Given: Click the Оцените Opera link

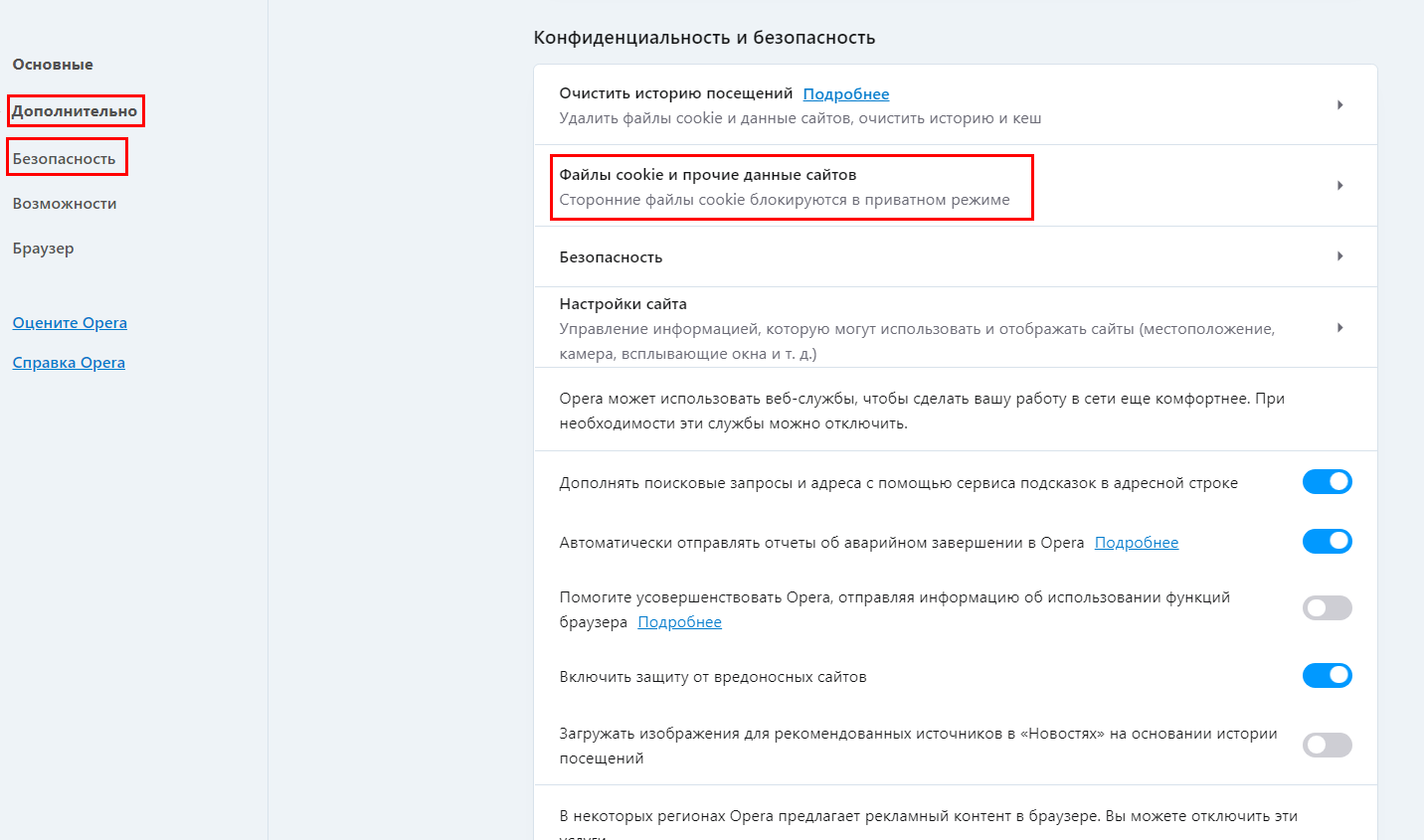Looking at the screenshot, I should 70,323.
